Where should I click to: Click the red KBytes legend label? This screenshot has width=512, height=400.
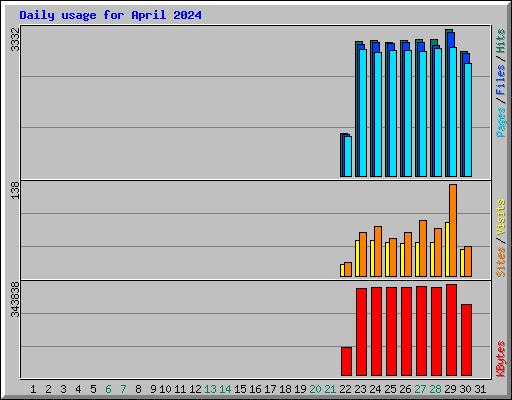click(501, 359)
